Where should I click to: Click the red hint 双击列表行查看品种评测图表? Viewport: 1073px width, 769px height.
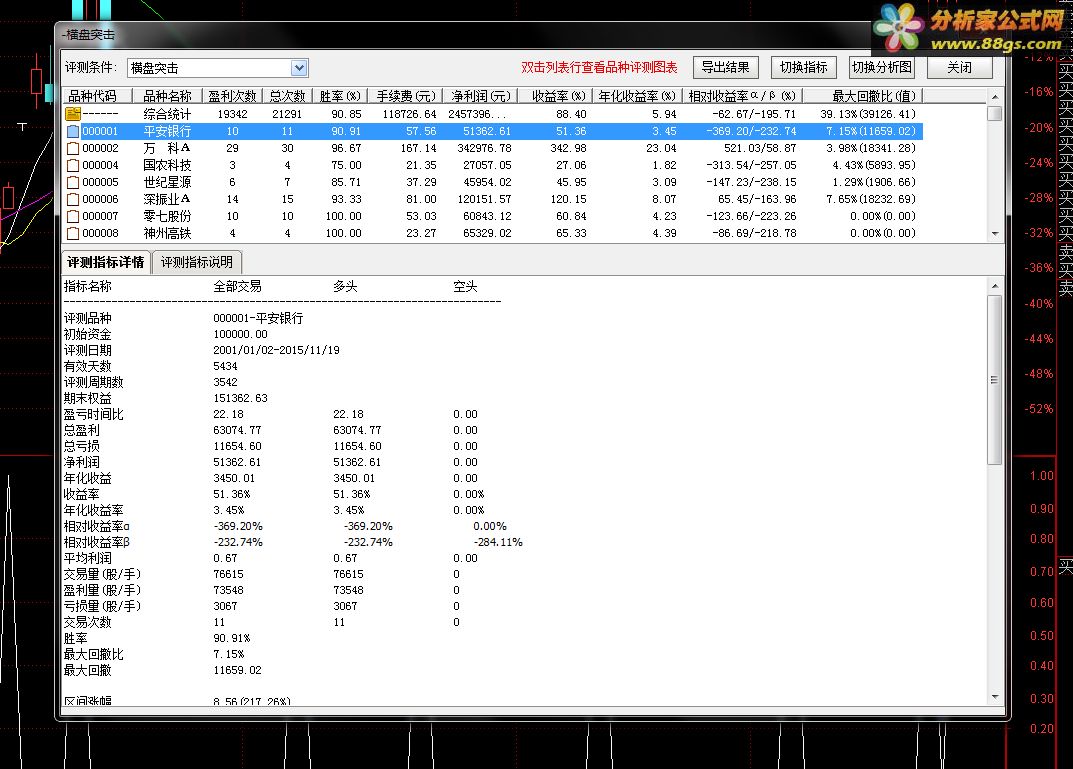point(599,67)
